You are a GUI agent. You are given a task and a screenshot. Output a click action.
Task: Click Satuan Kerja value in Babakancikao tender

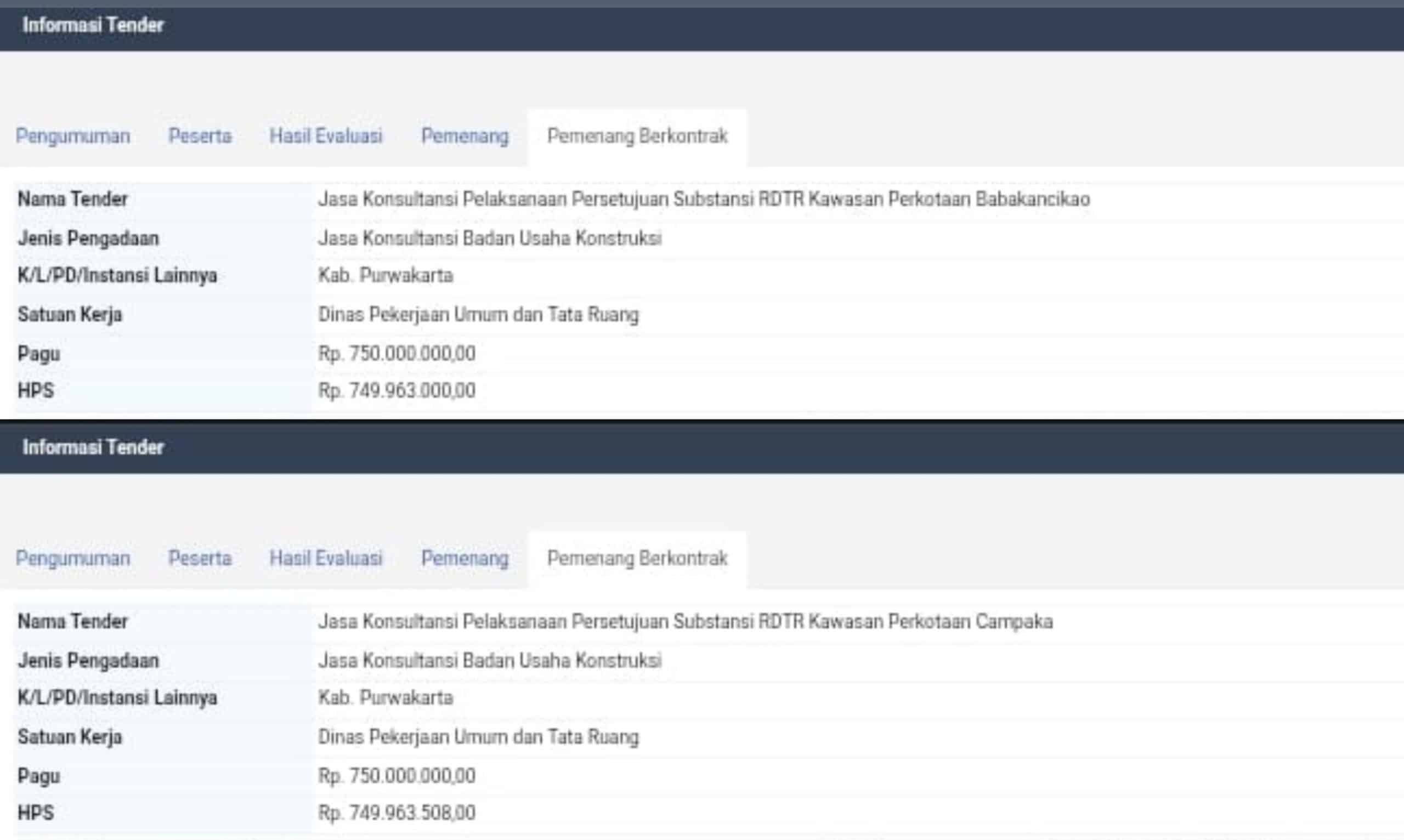point(478,315)
